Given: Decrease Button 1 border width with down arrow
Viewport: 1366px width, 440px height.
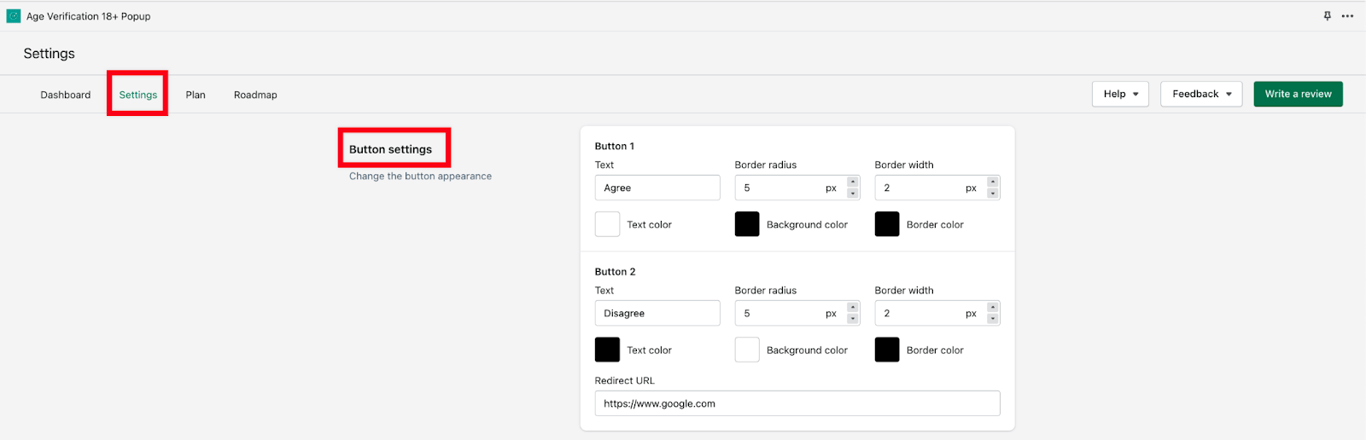Looking at the screenshot, I should 993,193.
